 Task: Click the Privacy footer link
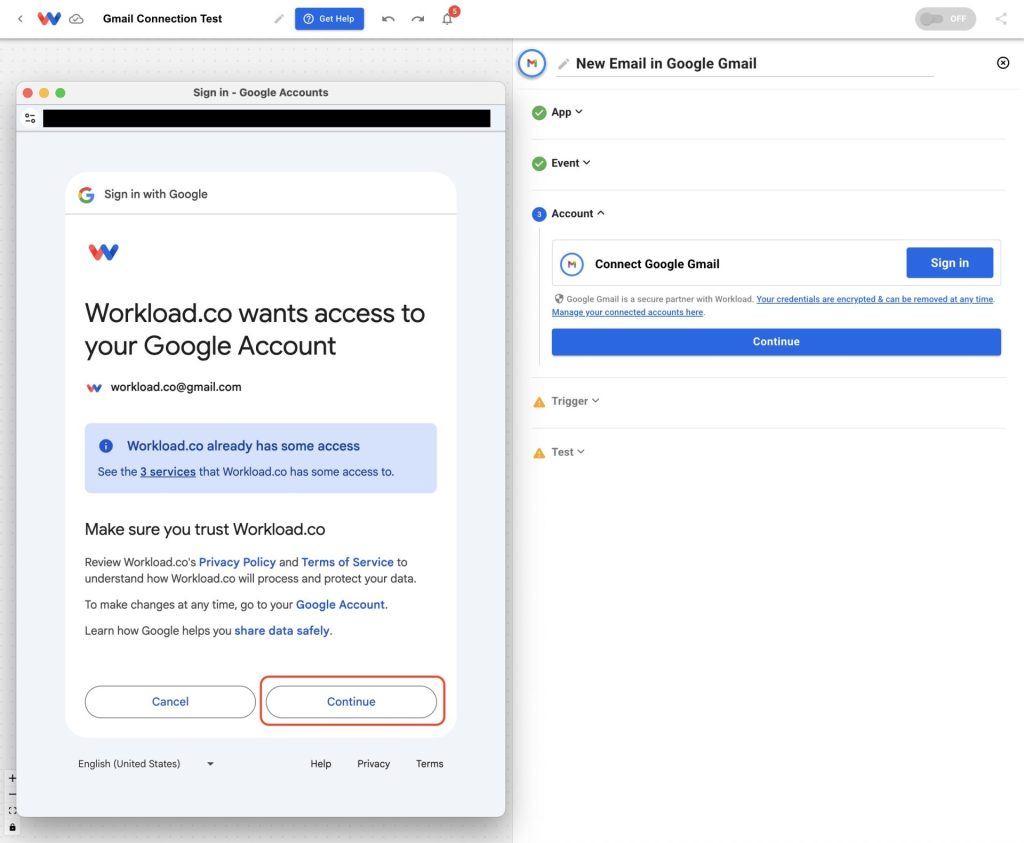(x=374, y=763)
